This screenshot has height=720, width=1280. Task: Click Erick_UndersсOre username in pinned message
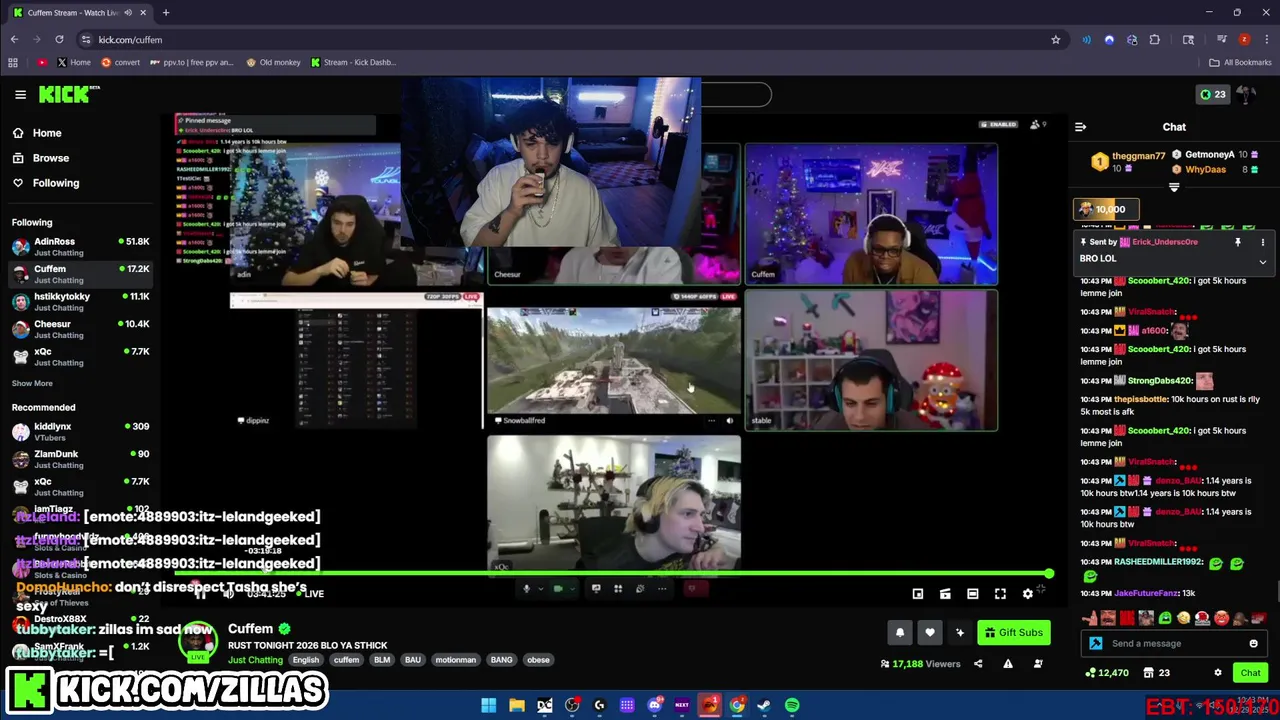pyautogui.click(x=1164, y=242)
